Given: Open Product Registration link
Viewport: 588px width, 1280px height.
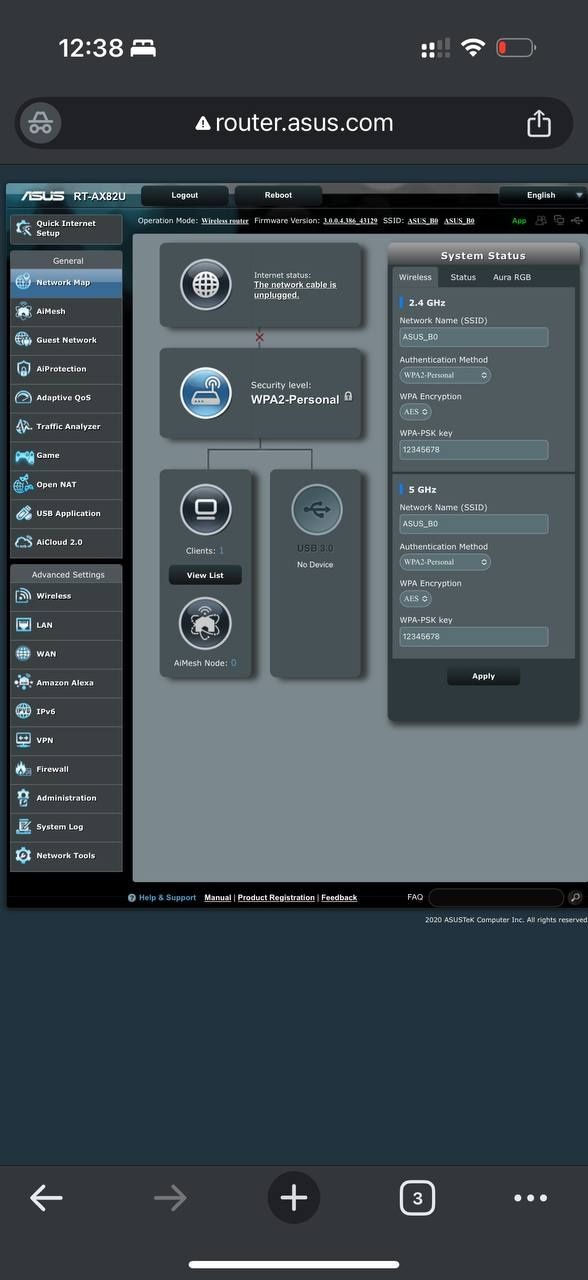Looking at the screenshot, I should [x=276, y=898].
